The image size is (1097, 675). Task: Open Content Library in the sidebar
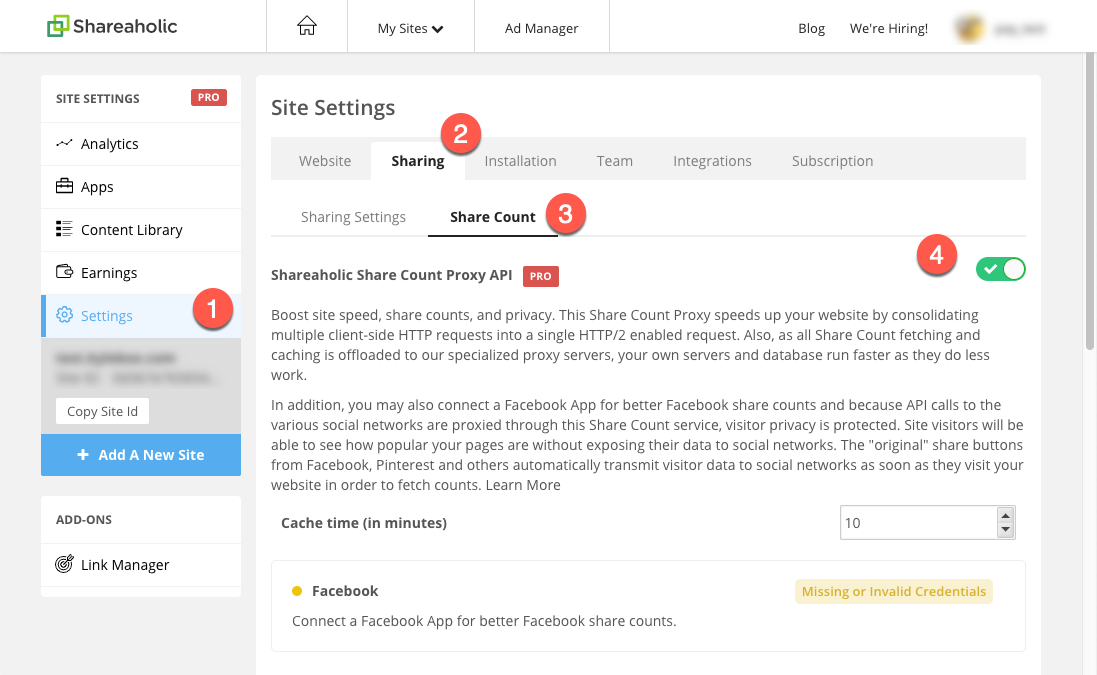click(x=141, y=229)
